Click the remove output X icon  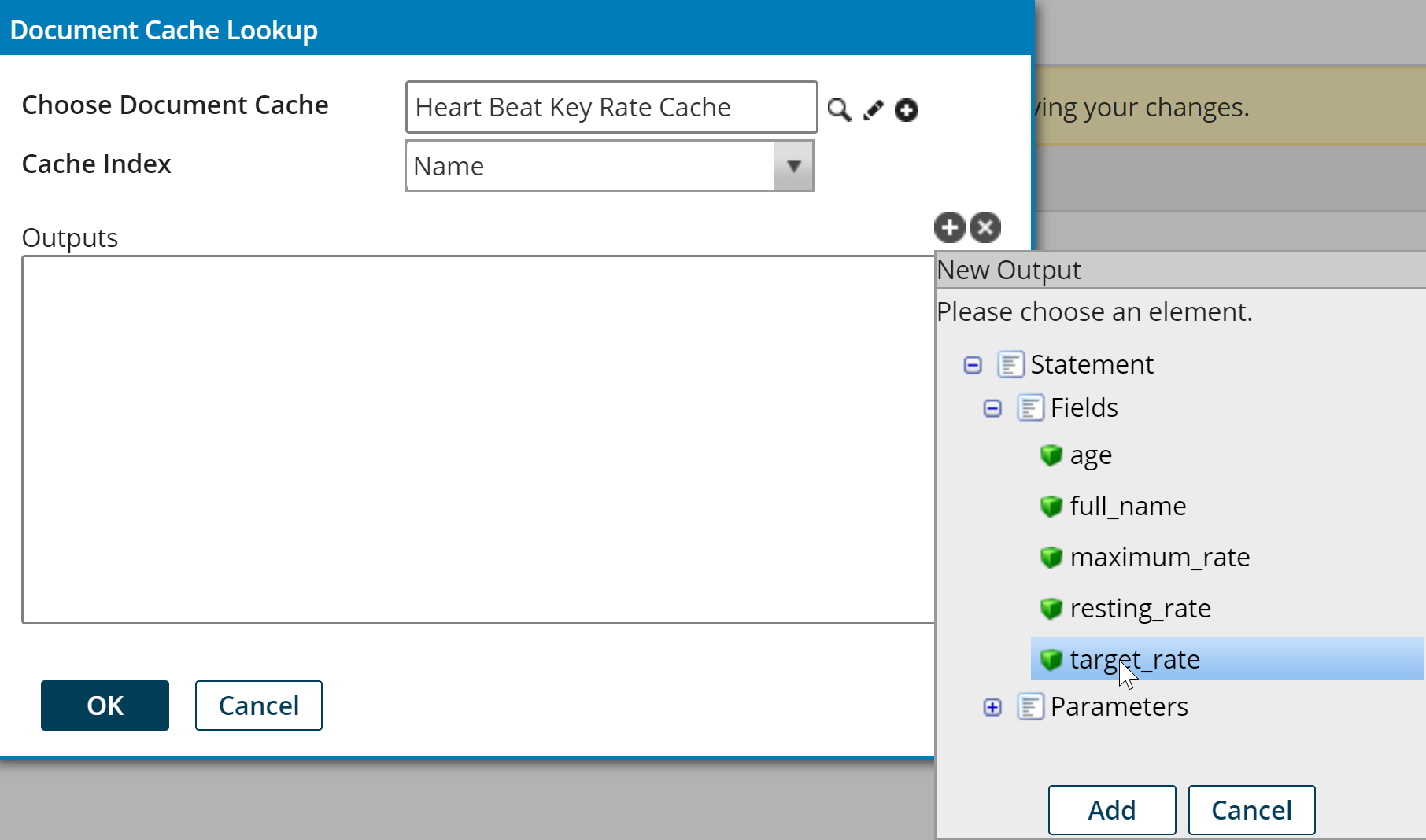pyautogui.click(x=985, y=227)
